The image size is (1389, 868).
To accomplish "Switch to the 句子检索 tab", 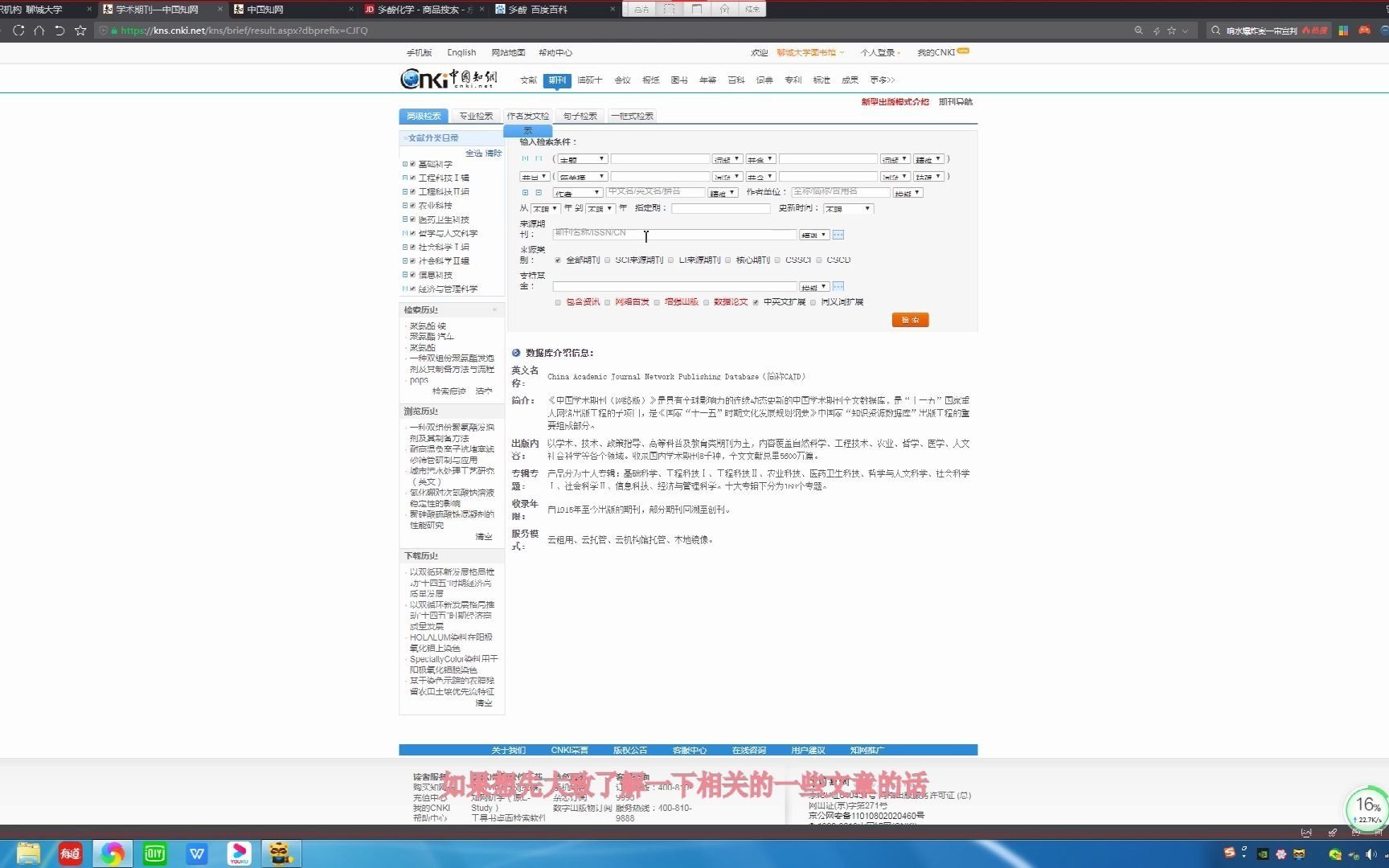I will tap(580, 117).
